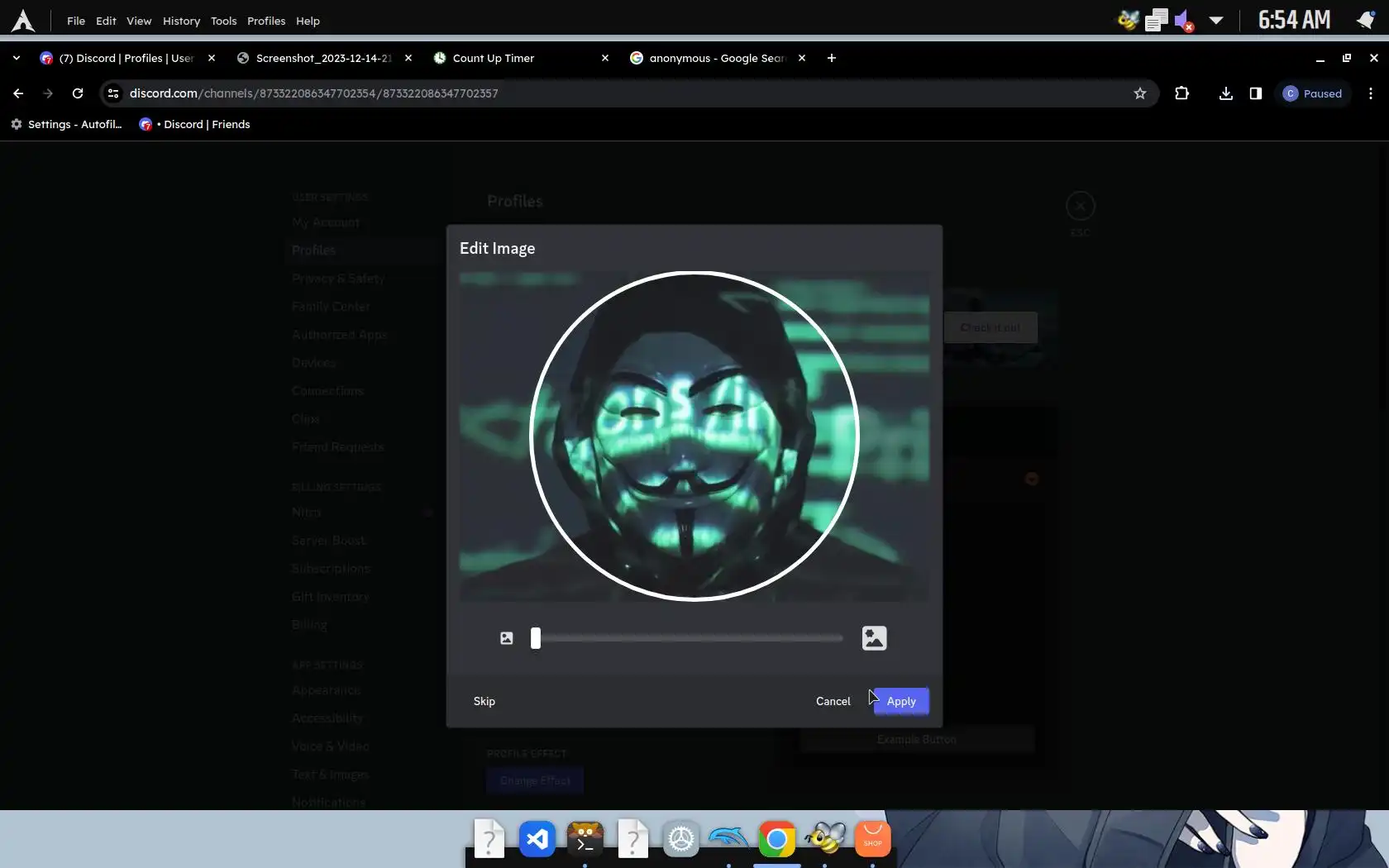
Task: Open the View menu
Action: click(139, 21)
